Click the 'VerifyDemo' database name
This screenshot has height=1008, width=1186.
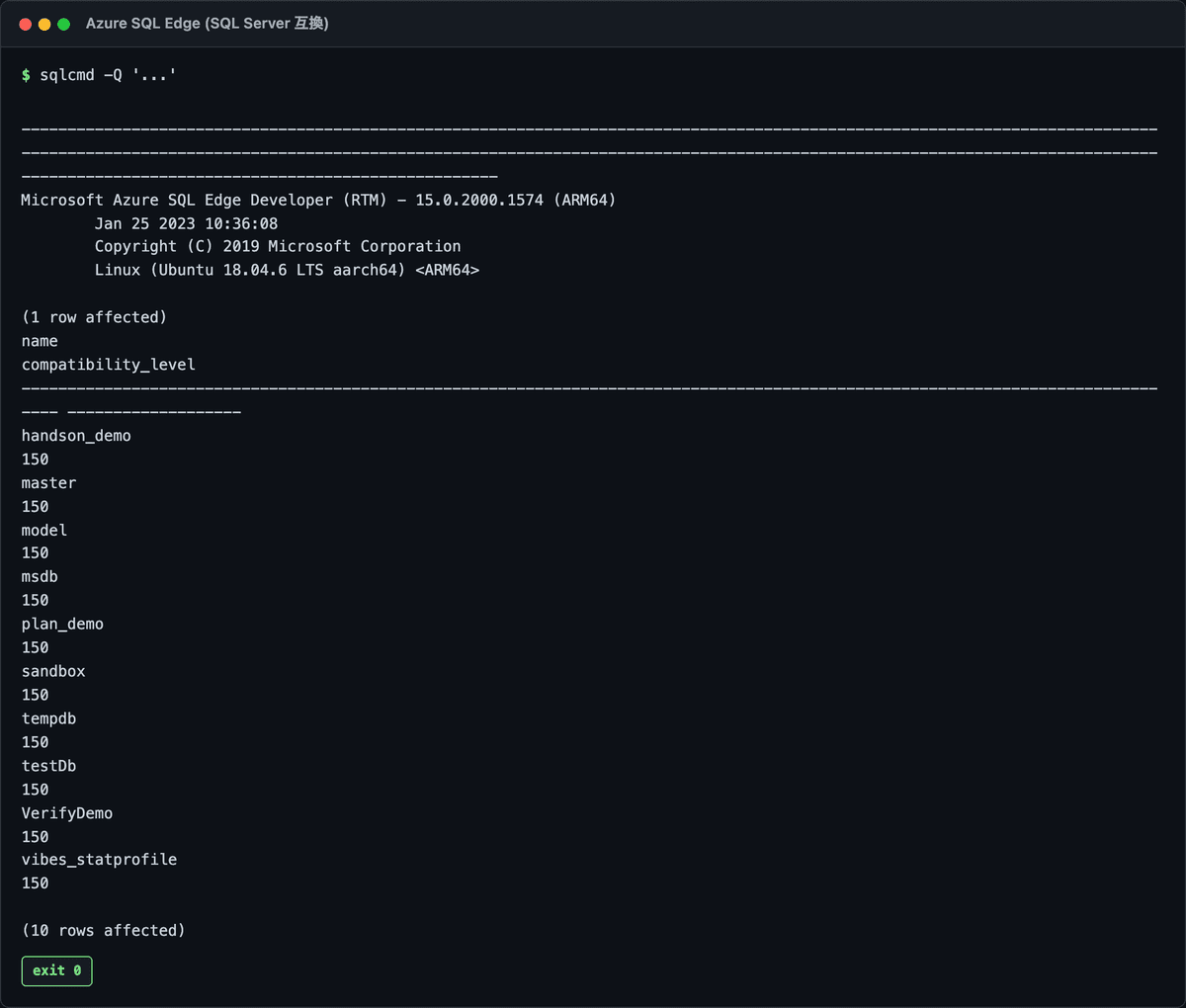[67, 813]
